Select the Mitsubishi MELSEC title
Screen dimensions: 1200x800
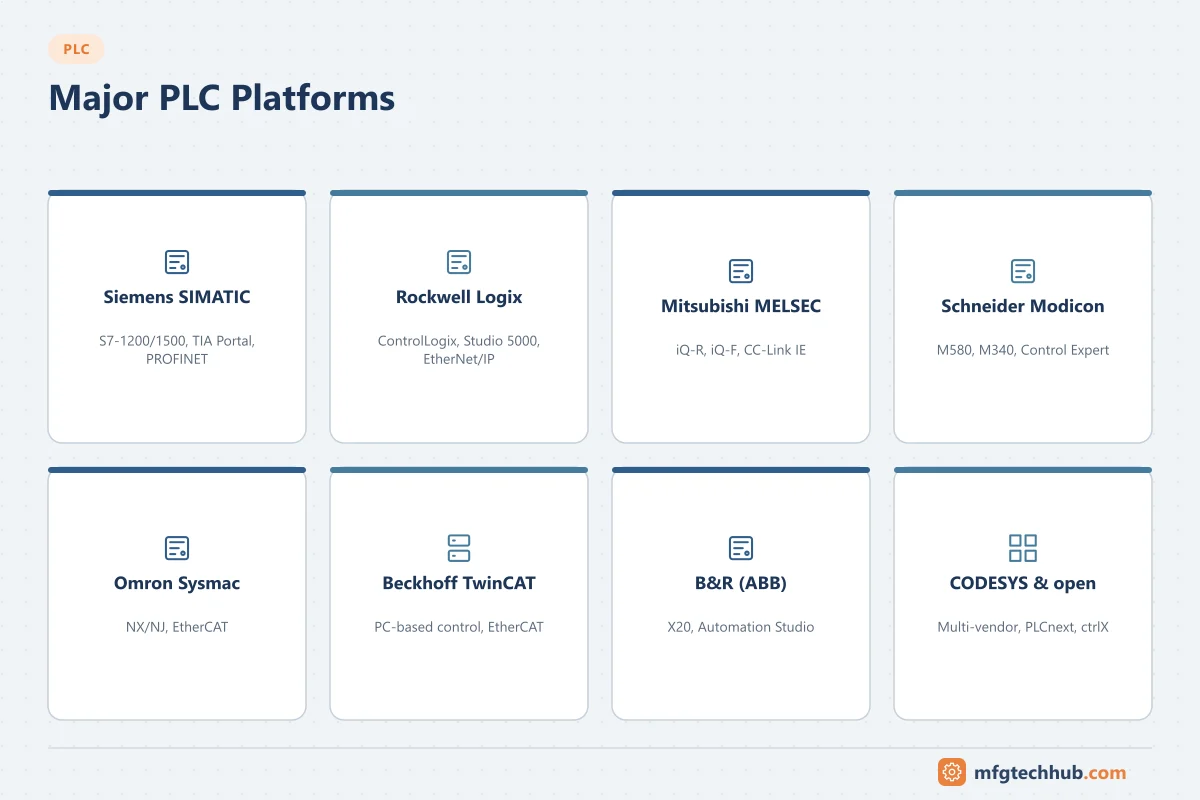click(x=741, y=306)
